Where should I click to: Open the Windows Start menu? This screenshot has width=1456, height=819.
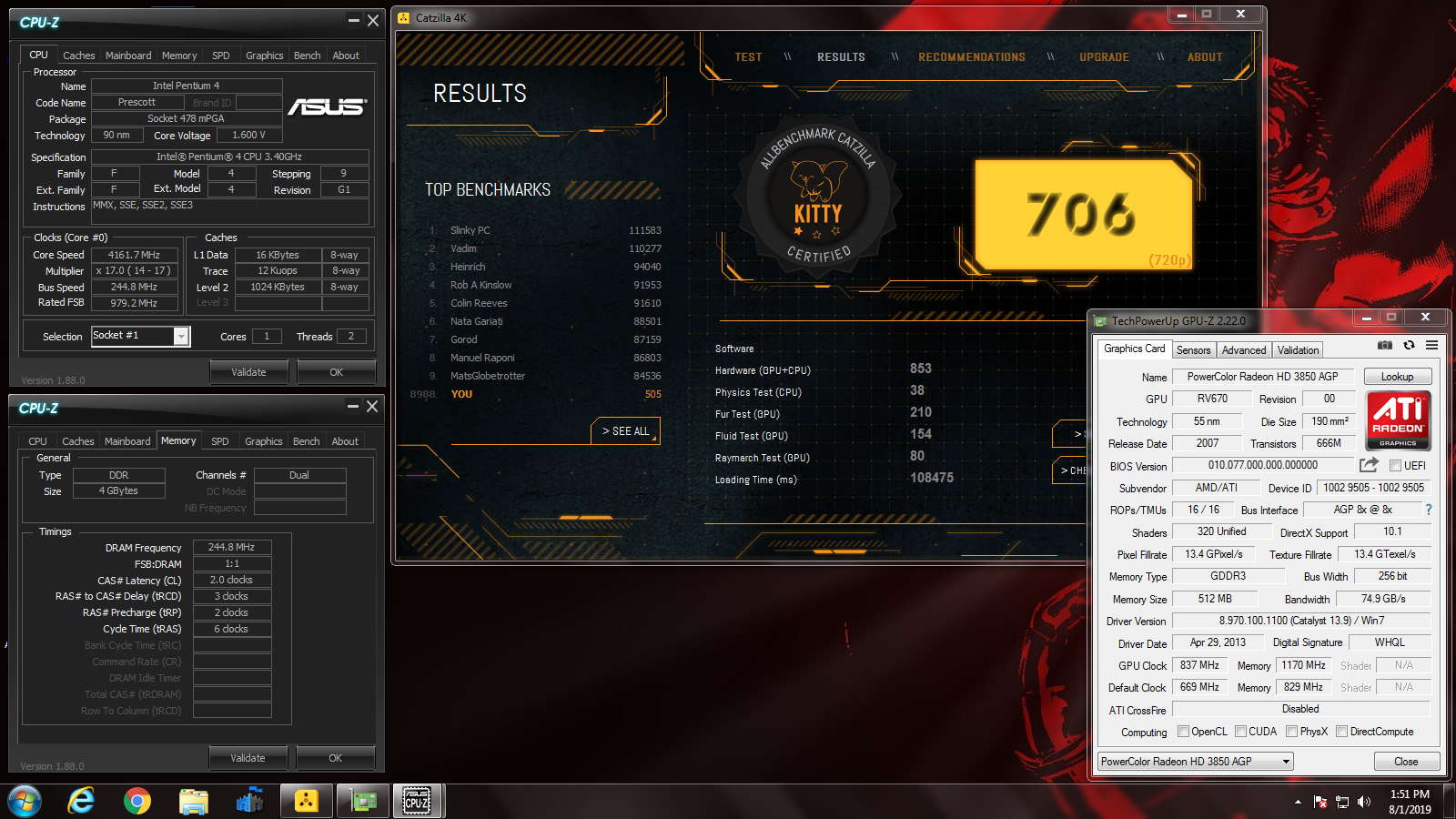point(25,801)
